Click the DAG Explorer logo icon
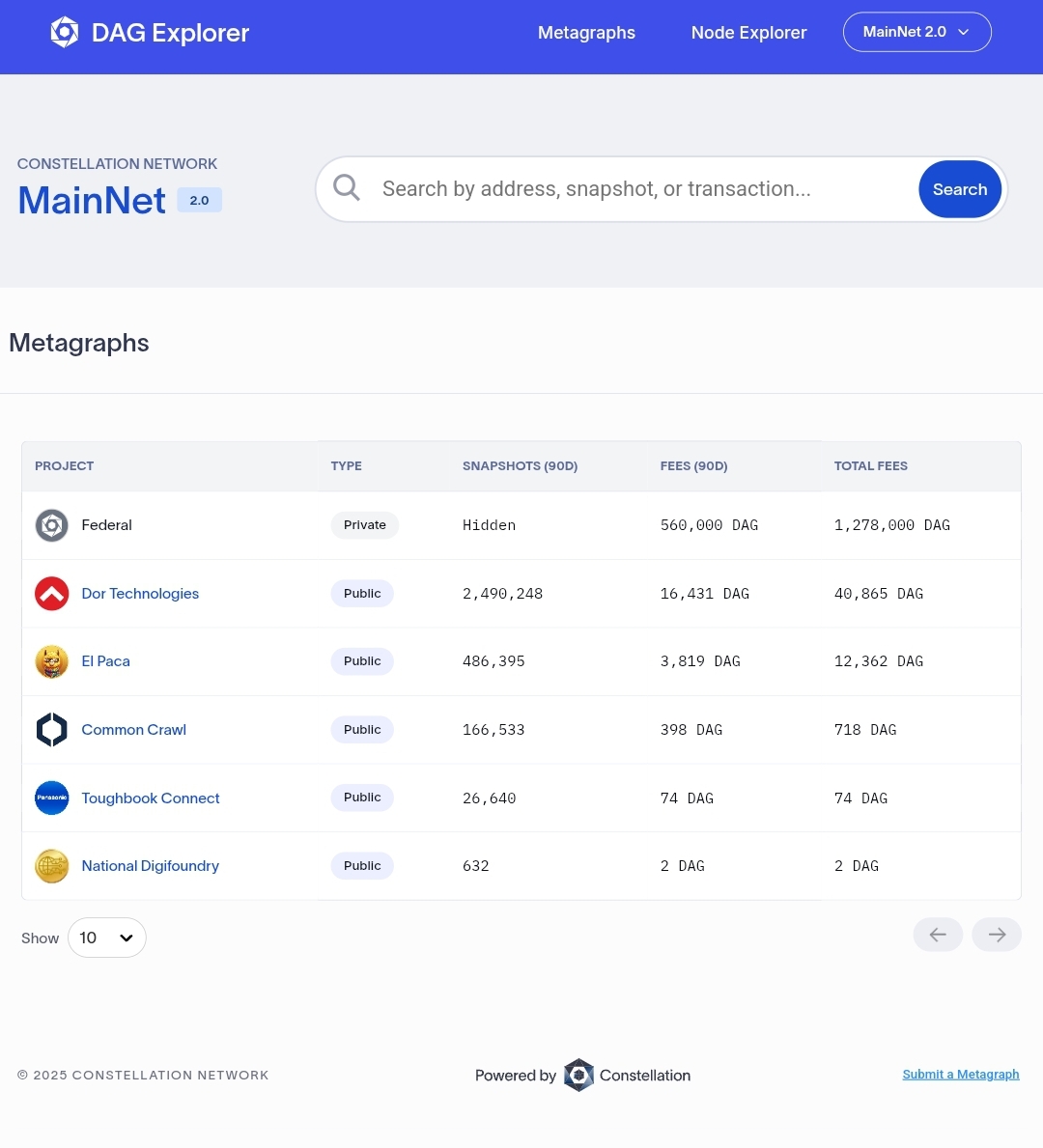The height and width of the screenshot is (1148, 1043). coord(65,32)
